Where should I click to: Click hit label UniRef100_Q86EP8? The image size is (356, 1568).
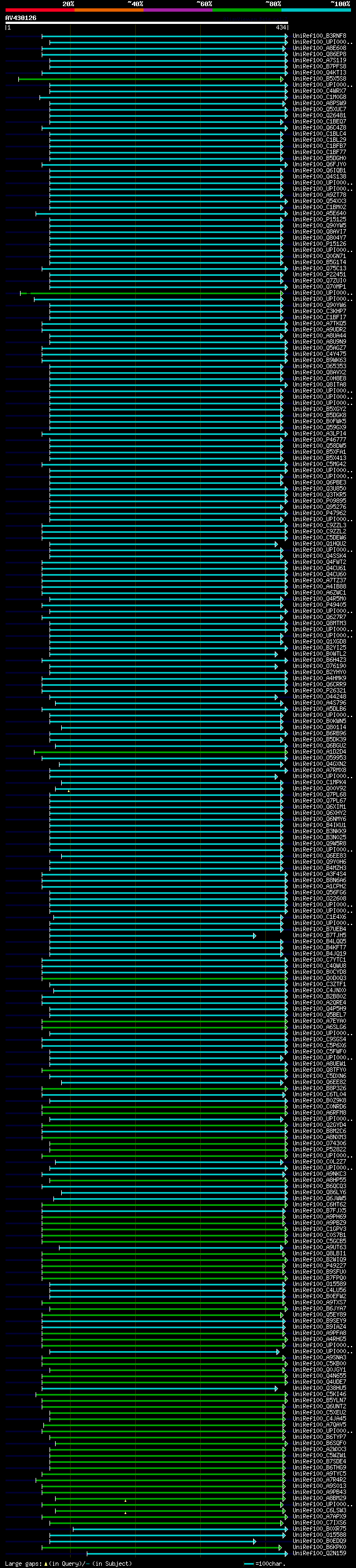click(319, 54)
